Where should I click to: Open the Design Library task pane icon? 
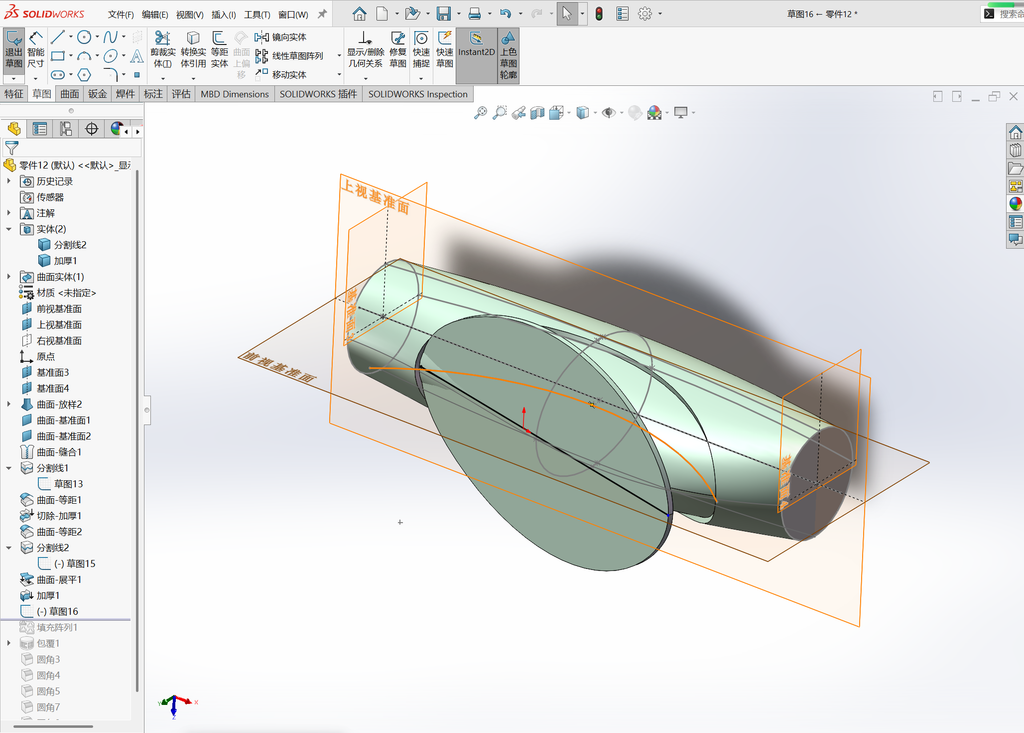click(1015, 150)
